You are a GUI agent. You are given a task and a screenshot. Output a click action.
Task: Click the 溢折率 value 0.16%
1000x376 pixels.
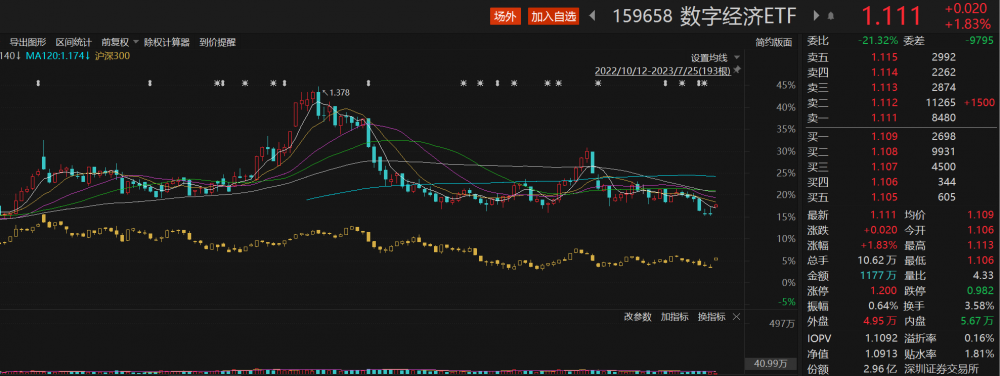coord(979,338)
